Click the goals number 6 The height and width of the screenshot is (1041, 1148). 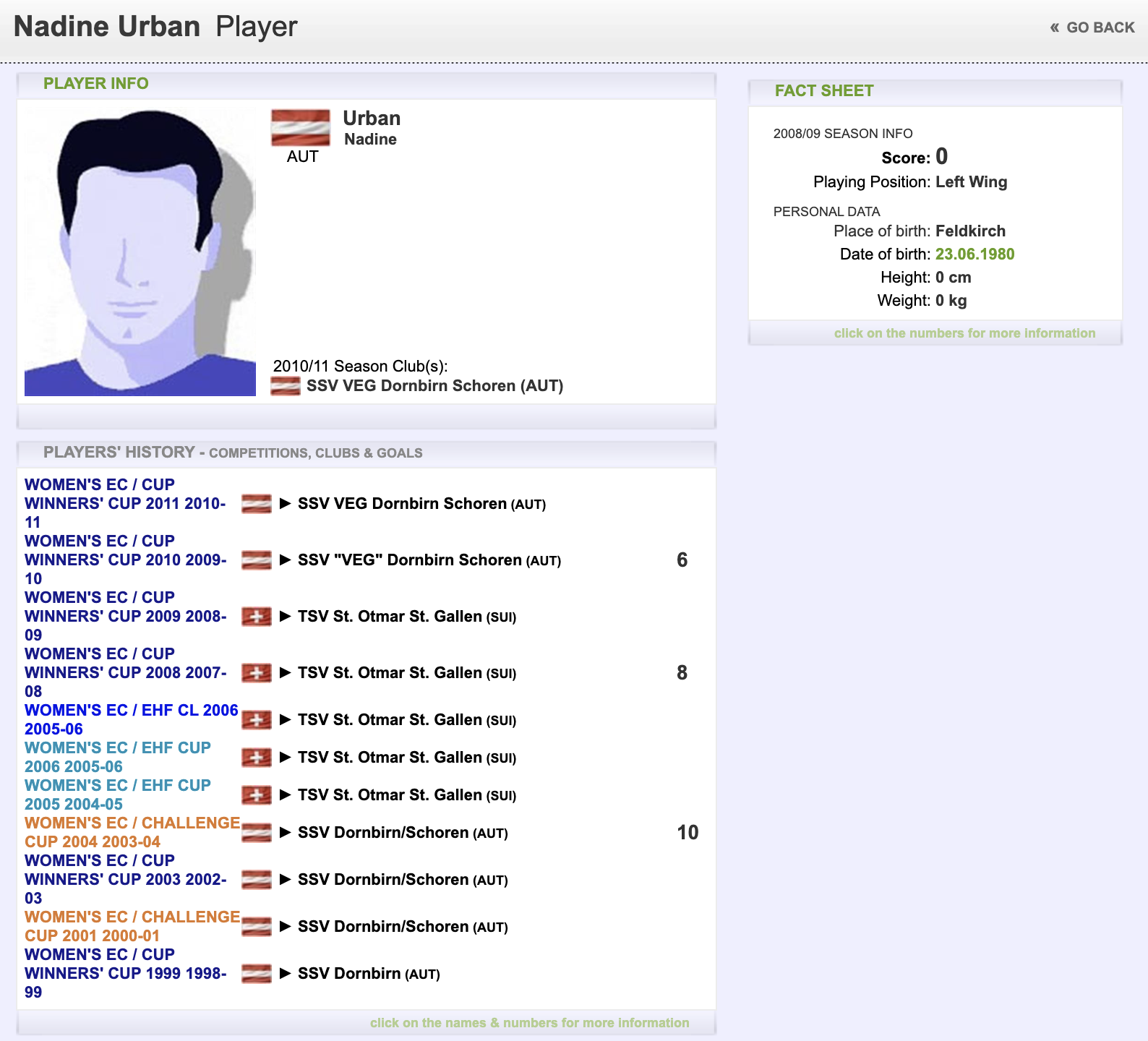tap(682, 560)
